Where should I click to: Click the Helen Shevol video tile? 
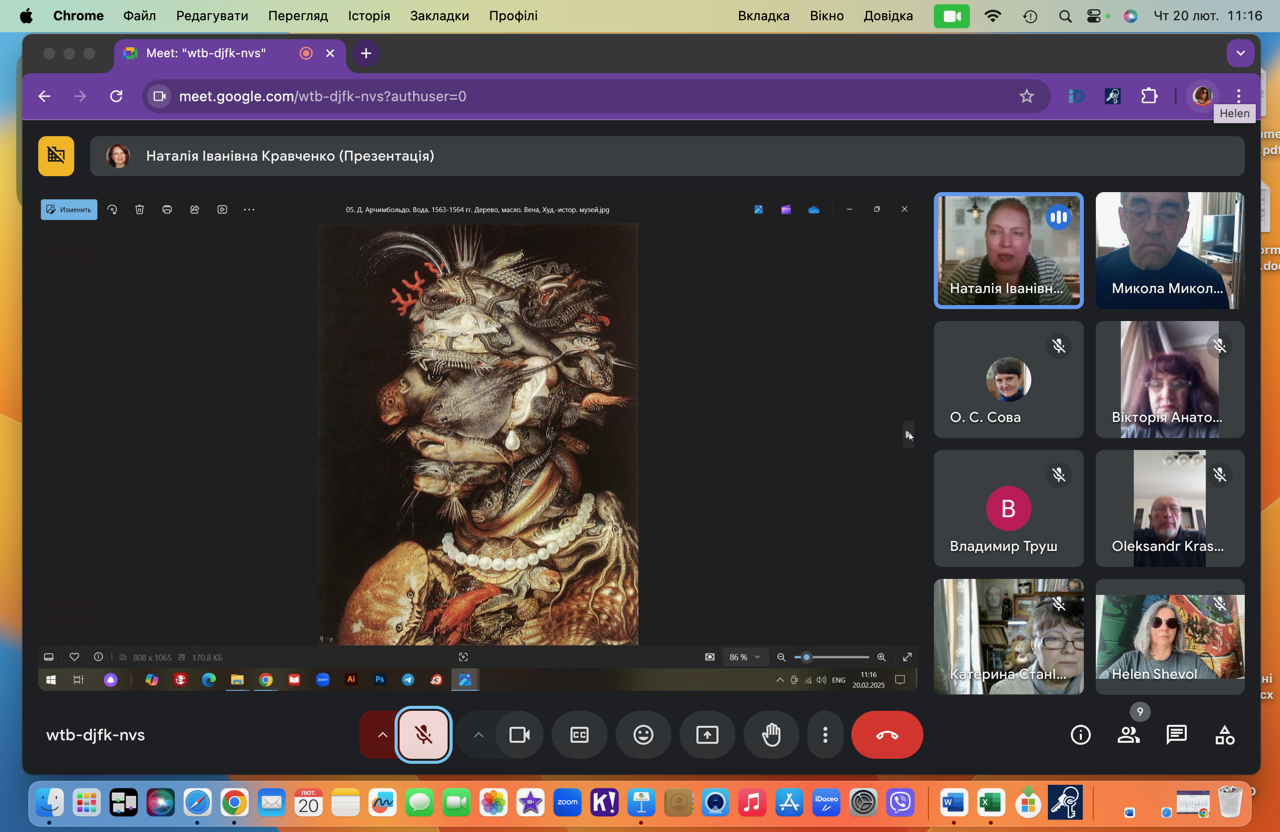pos(1170,637)
